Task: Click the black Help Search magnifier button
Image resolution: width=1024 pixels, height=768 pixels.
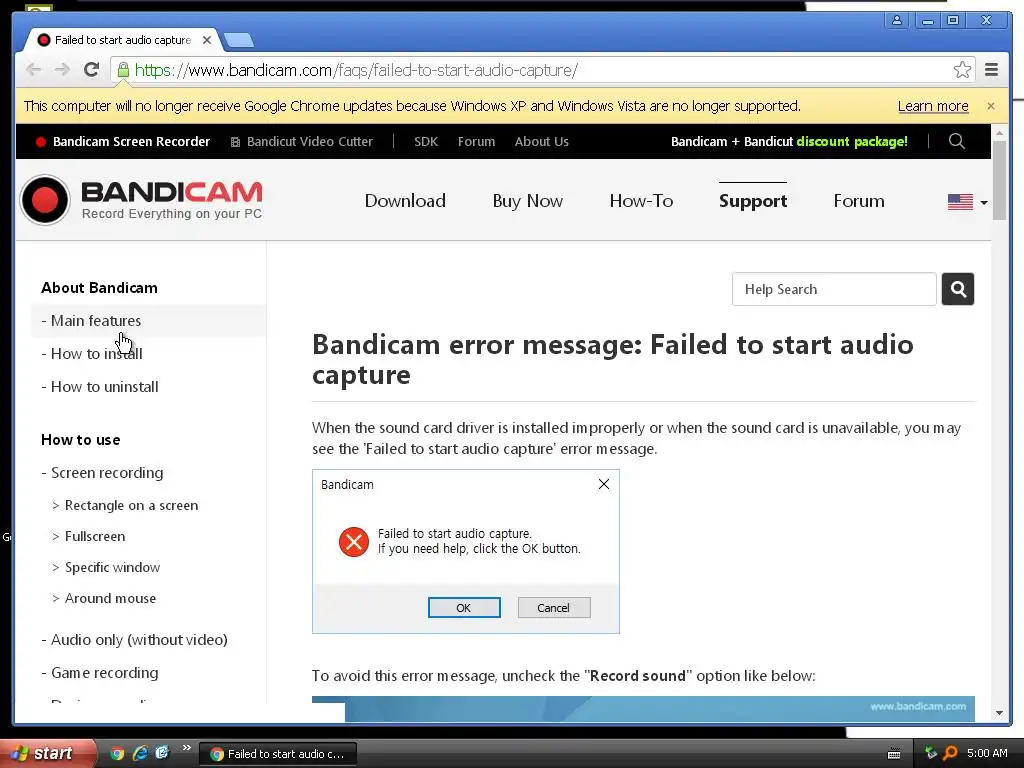Action: (958, 289)
